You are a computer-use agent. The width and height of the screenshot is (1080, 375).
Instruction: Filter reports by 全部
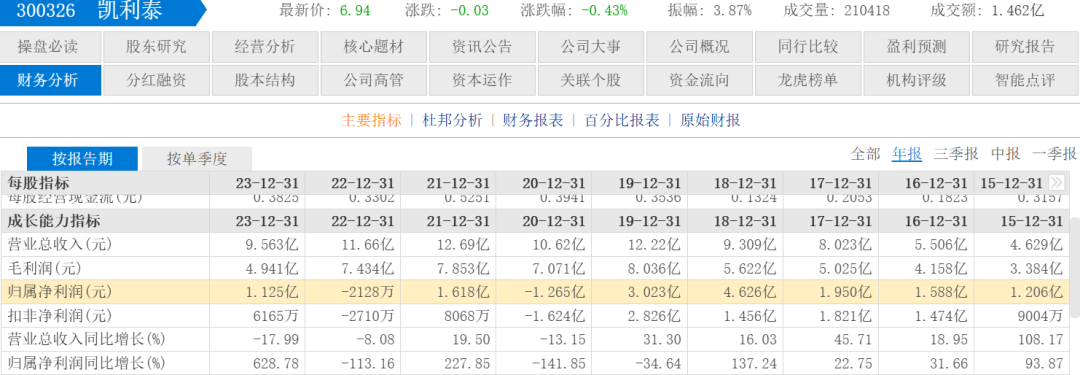pos(865,154)
